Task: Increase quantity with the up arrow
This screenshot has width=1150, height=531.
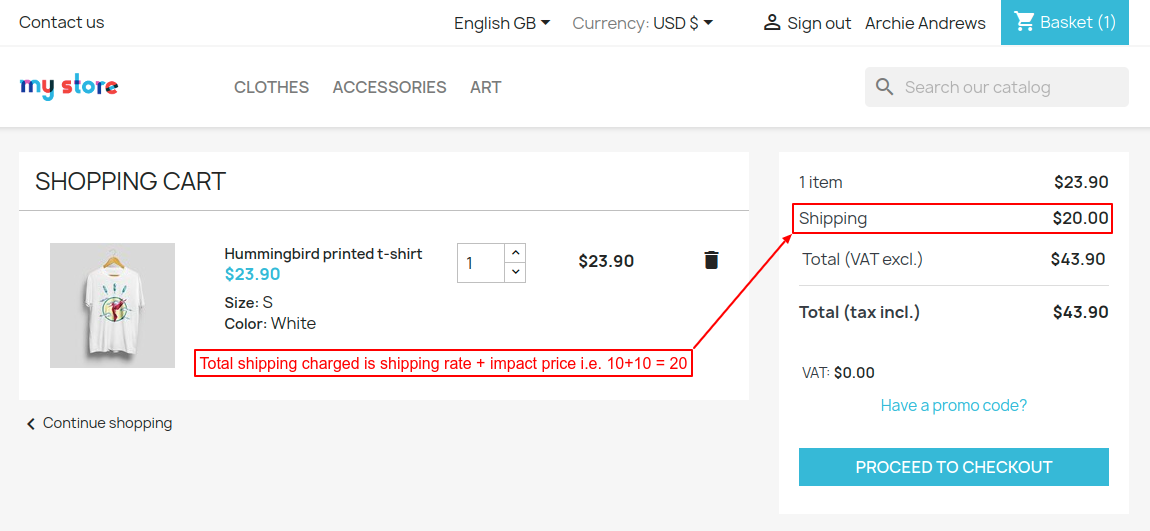Action: pyautogui.click(x=515, y=253)
